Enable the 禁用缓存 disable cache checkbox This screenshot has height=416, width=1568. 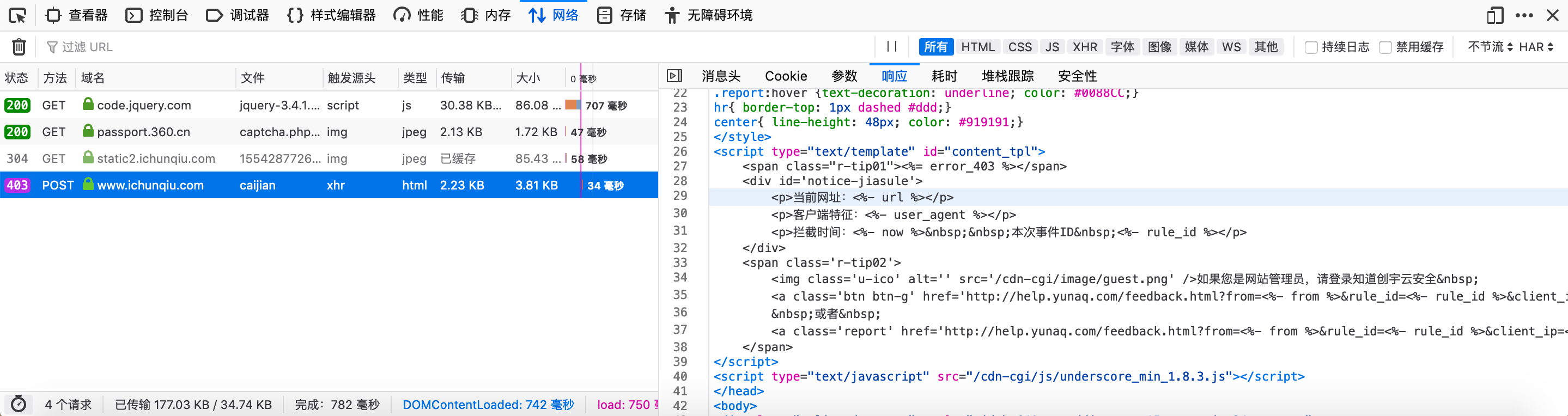pos(1385,47)
